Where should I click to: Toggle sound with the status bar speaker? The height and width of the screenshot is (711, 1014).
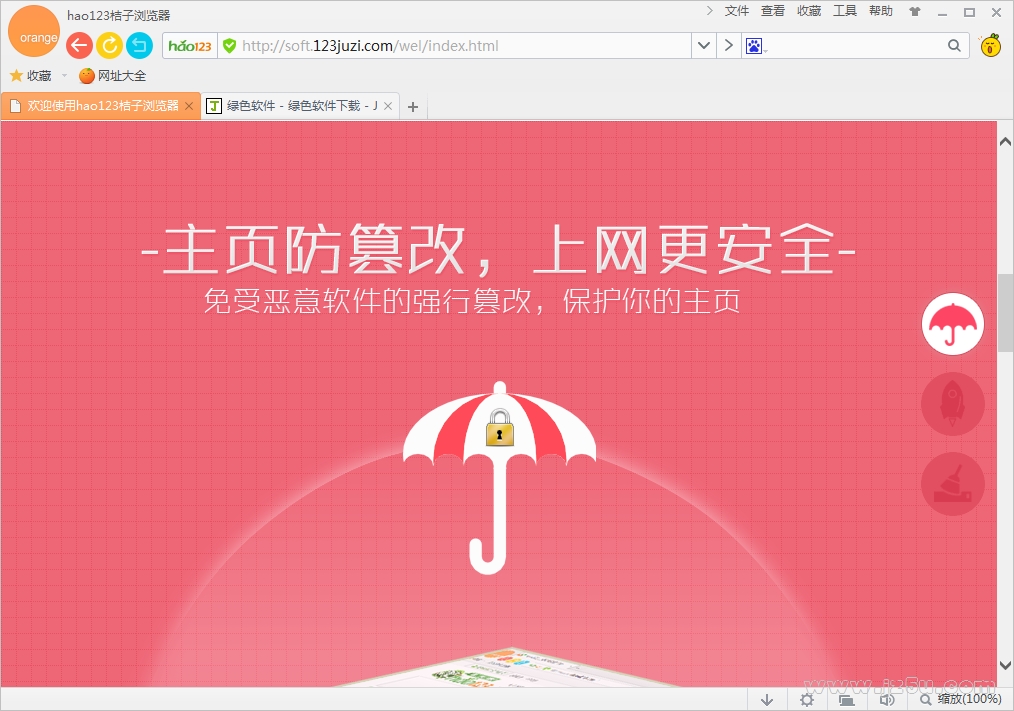coord(887,699)
